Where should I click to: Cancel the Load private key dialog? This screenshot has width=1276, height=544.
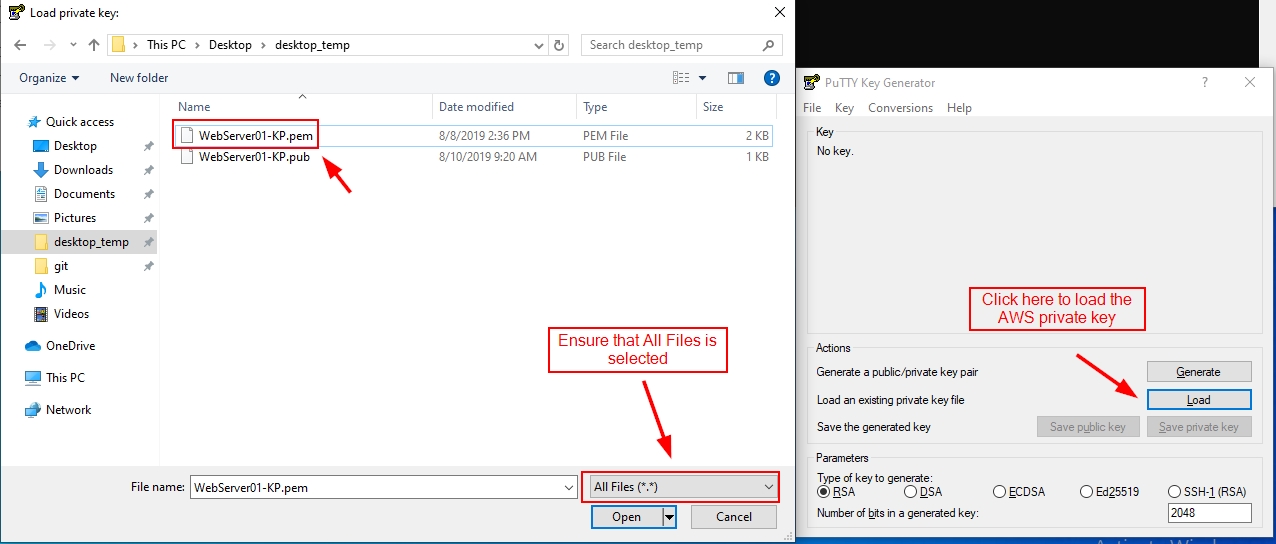(x=734, y=517)
